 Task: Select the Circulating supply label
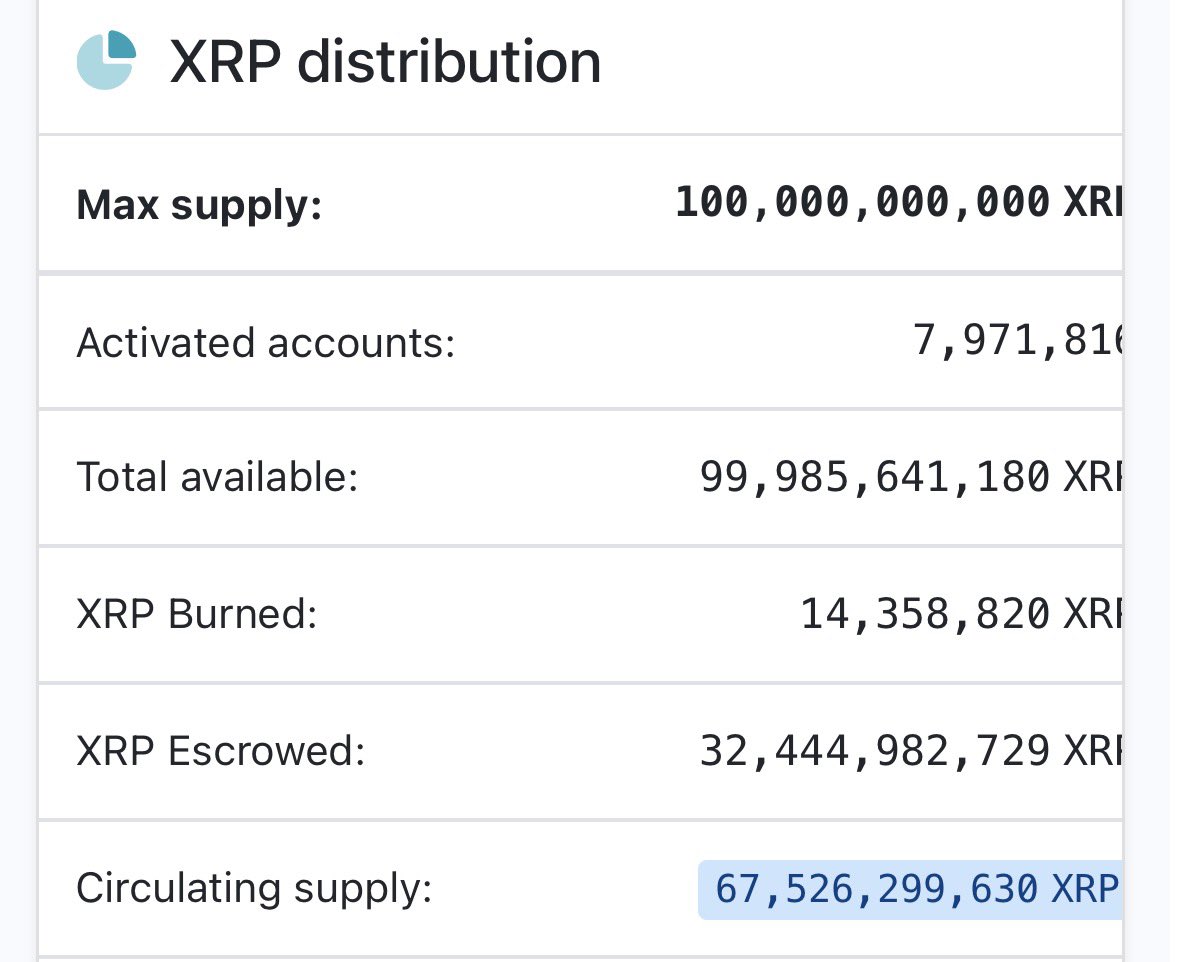tap(254, 888)
